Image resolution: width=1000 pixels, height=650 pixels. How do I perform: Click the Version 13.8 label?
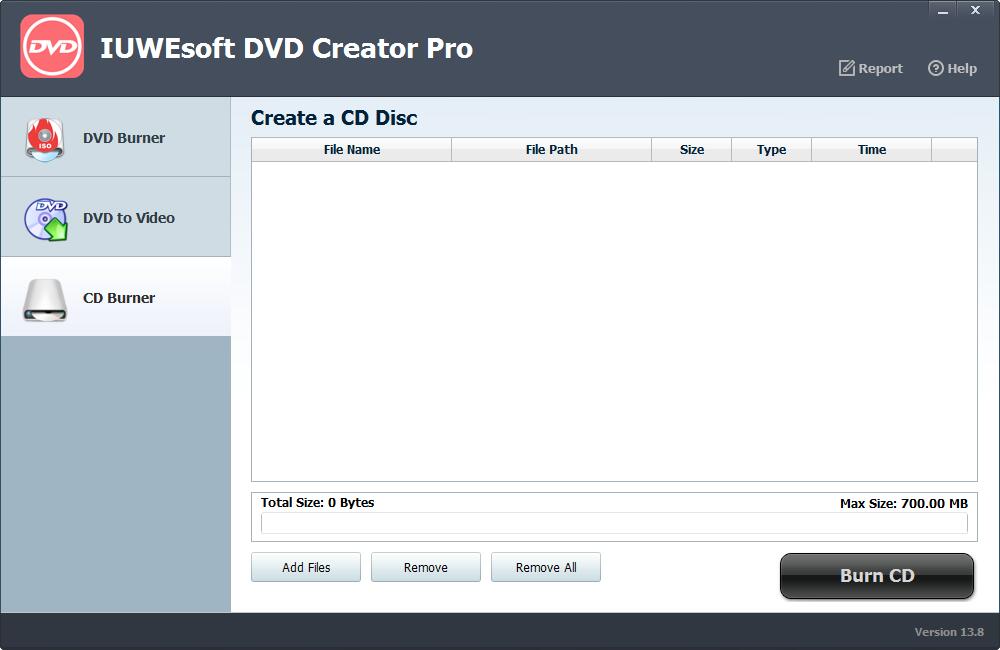(949, 632)
